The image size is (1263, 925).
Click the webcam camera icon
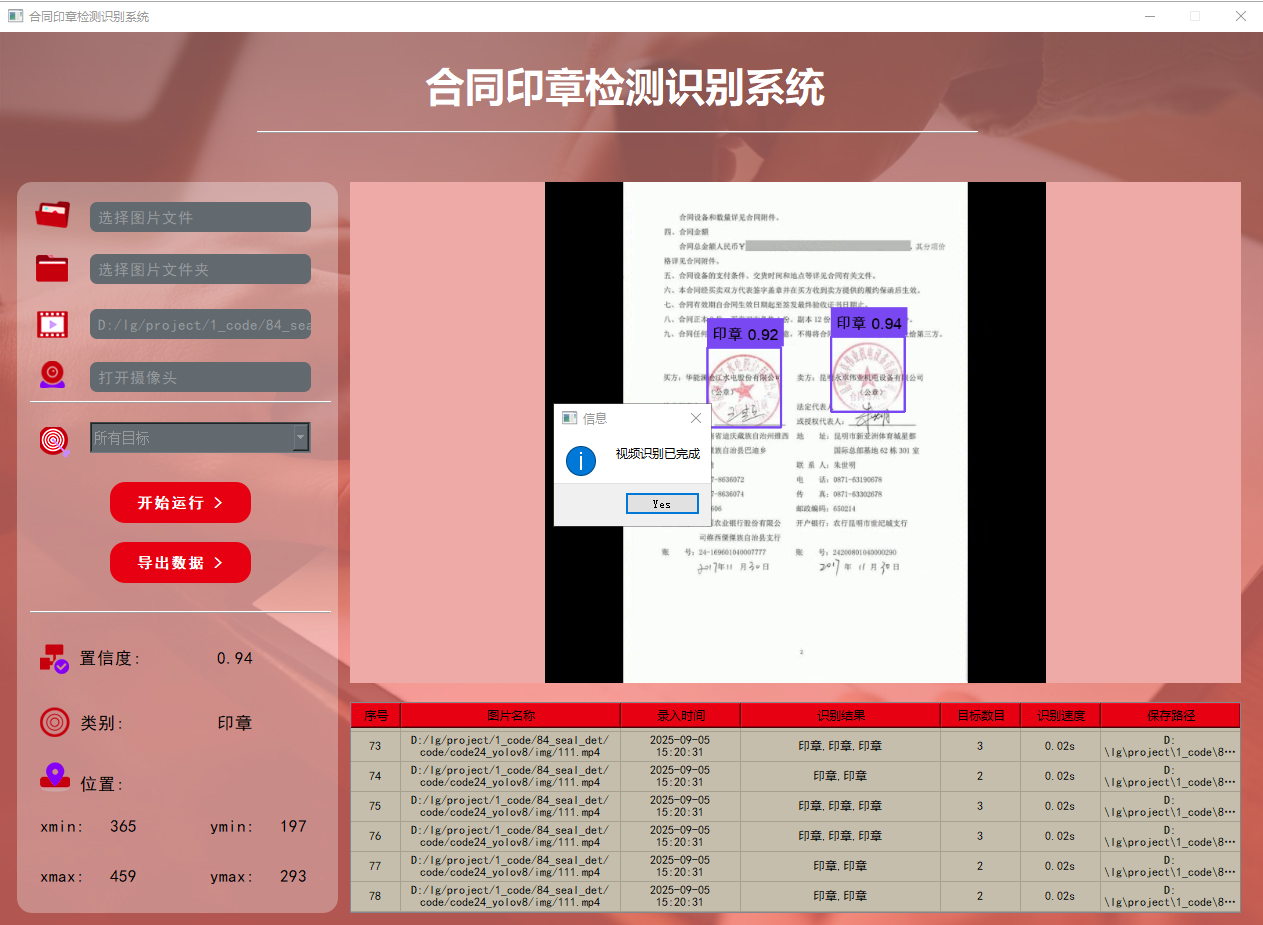click(53, 375)
